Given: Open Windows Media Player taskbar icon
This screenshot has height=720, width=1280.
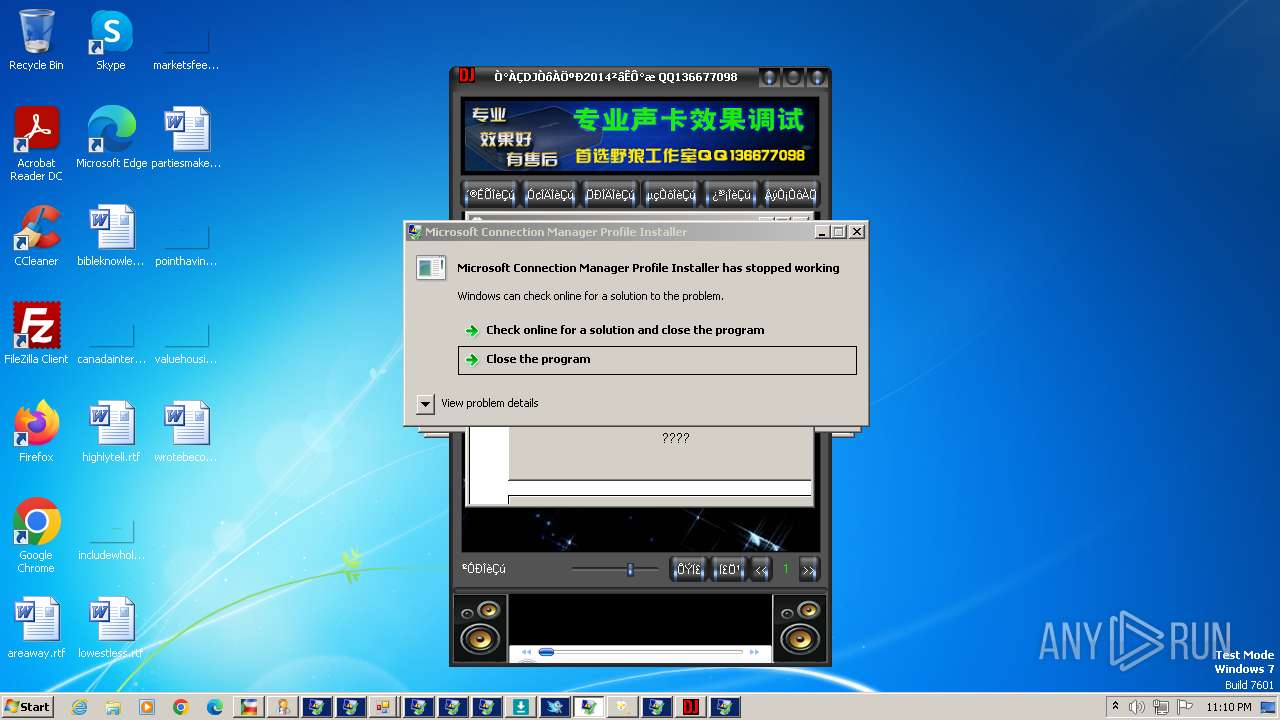Looking at the screenshot, I should click(147, 707).
